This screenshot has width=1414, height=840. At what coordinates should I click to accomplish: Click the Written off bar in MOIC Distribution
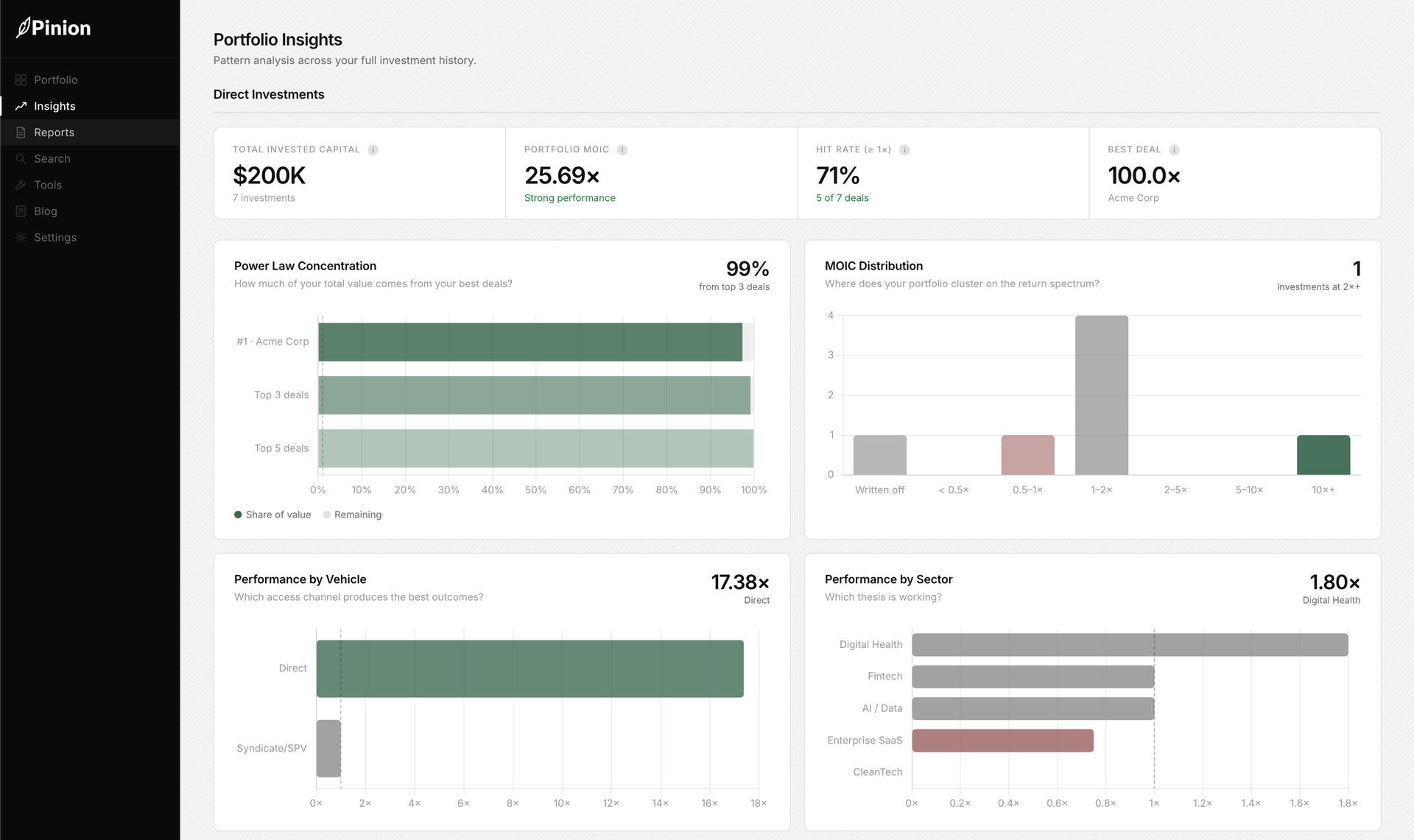point(880,455)
